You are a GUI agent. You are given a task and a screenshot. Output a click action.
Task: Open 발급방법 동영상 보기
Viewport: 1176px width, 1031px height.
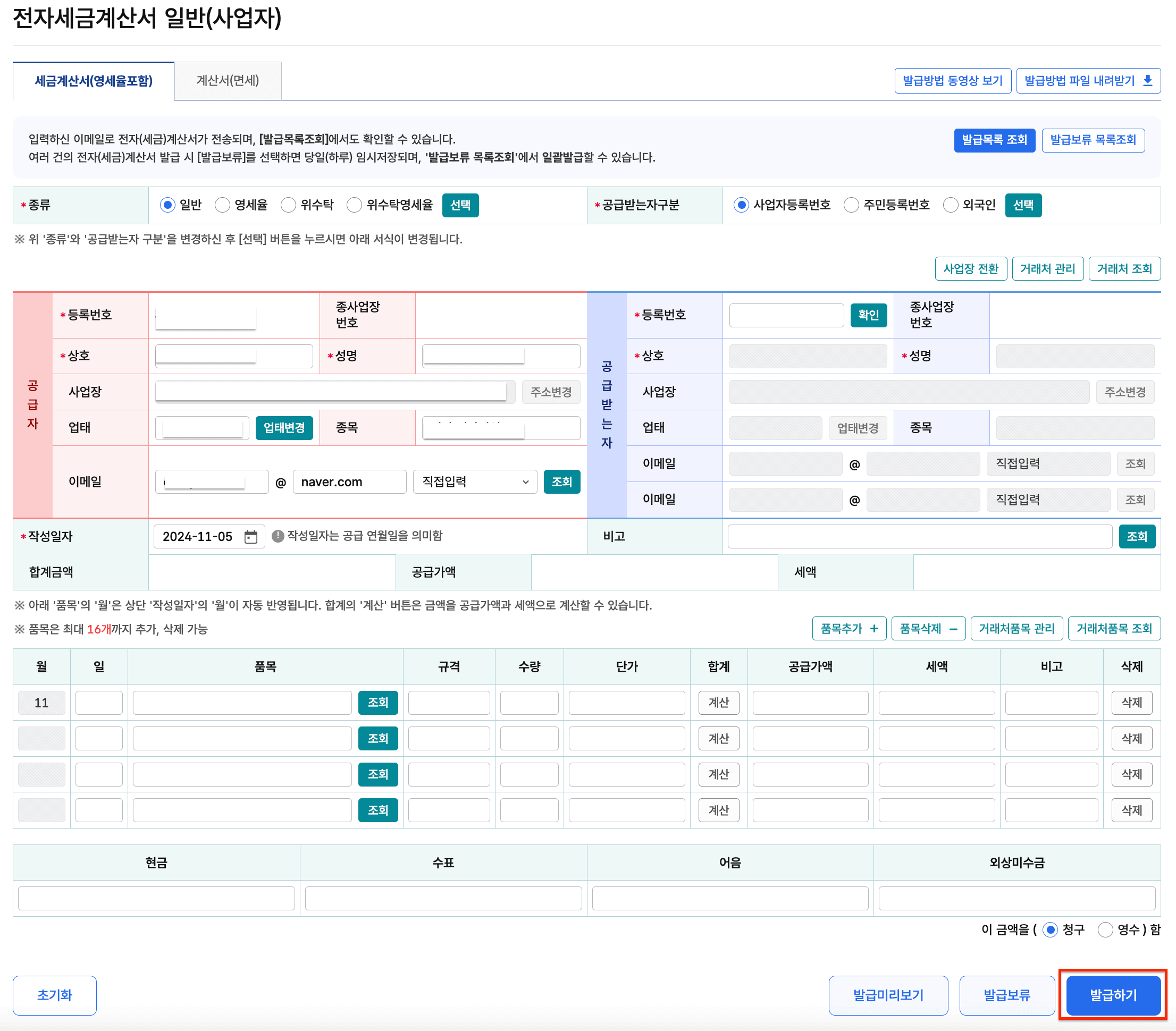click(953, 80)
